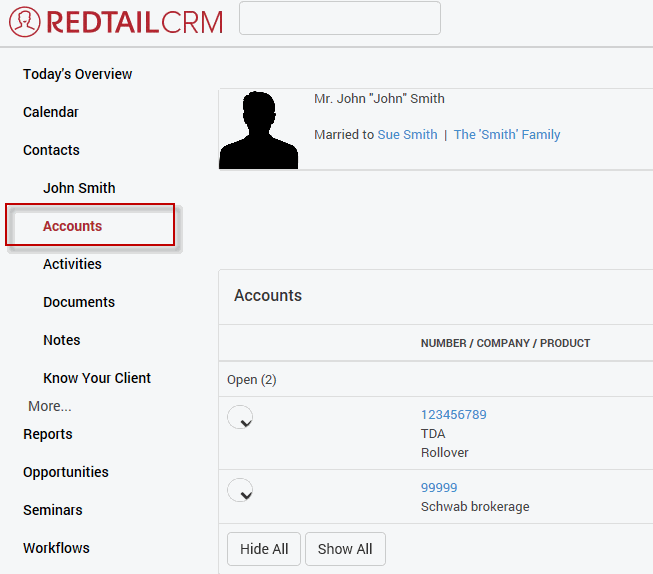Click the top search input field

click(339, 19)
